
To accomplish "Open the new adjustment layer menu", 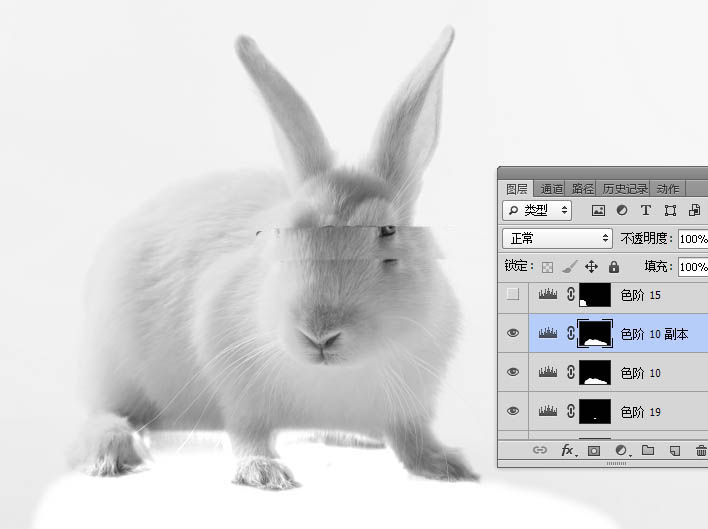I will point(621,451).
